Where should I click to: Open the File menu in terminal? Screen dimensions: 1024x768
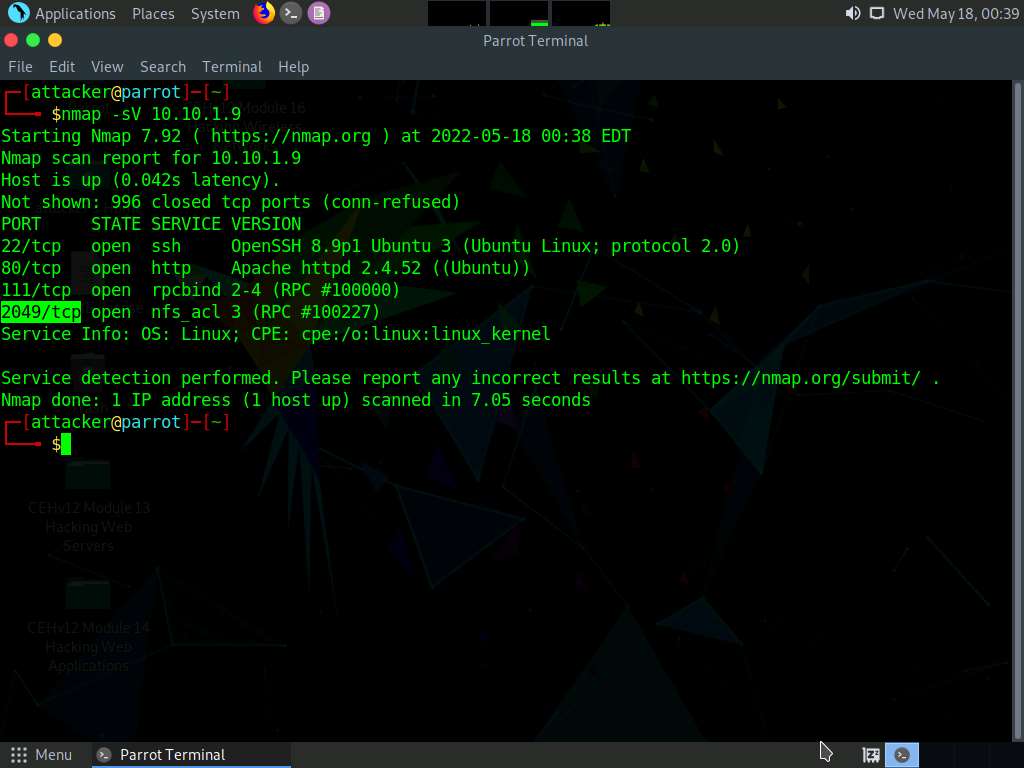[20, 67]
